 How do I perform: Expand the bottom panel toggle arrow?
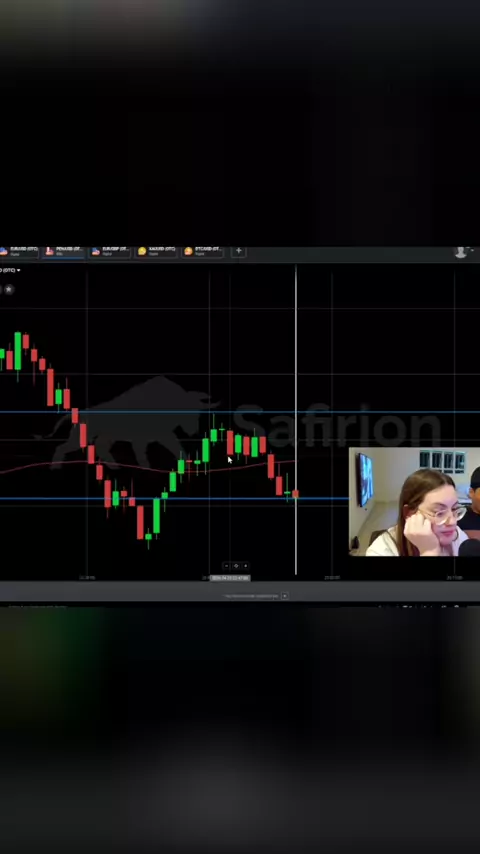(284, 596)
